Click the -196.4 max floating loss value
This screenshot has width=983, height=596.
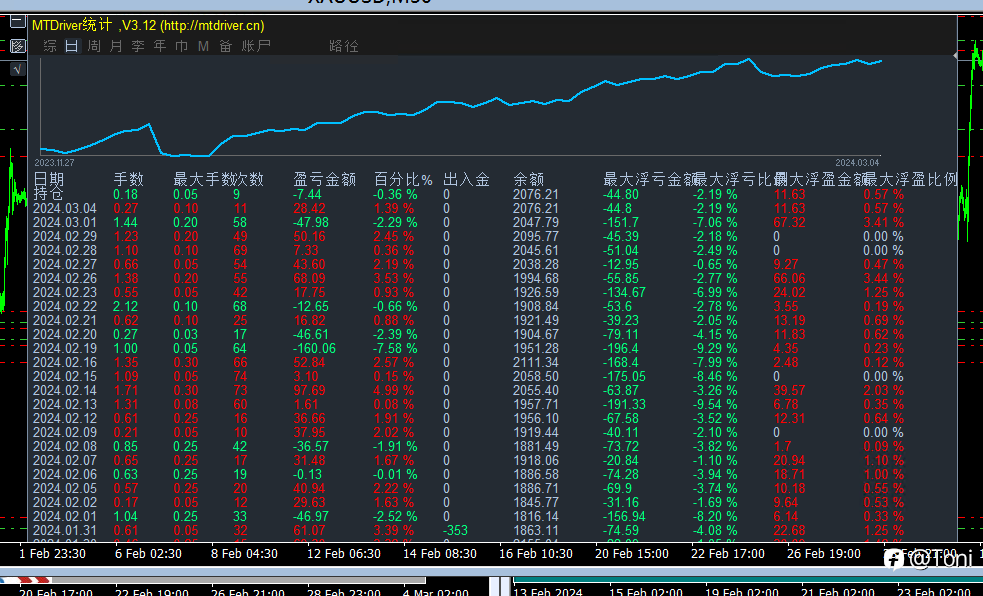[x=621, y=348]
